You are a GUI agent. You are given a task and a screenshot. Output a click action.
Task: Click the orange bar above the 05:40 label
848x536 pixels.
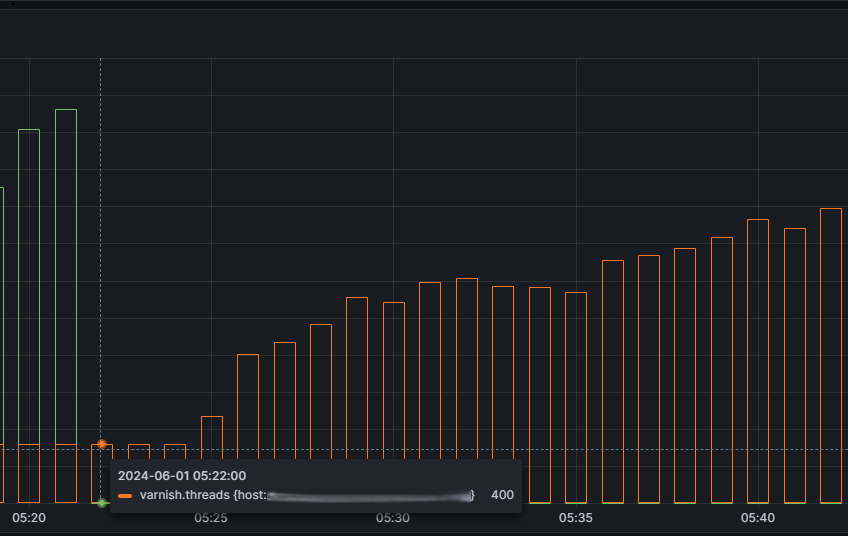[758, 361]
